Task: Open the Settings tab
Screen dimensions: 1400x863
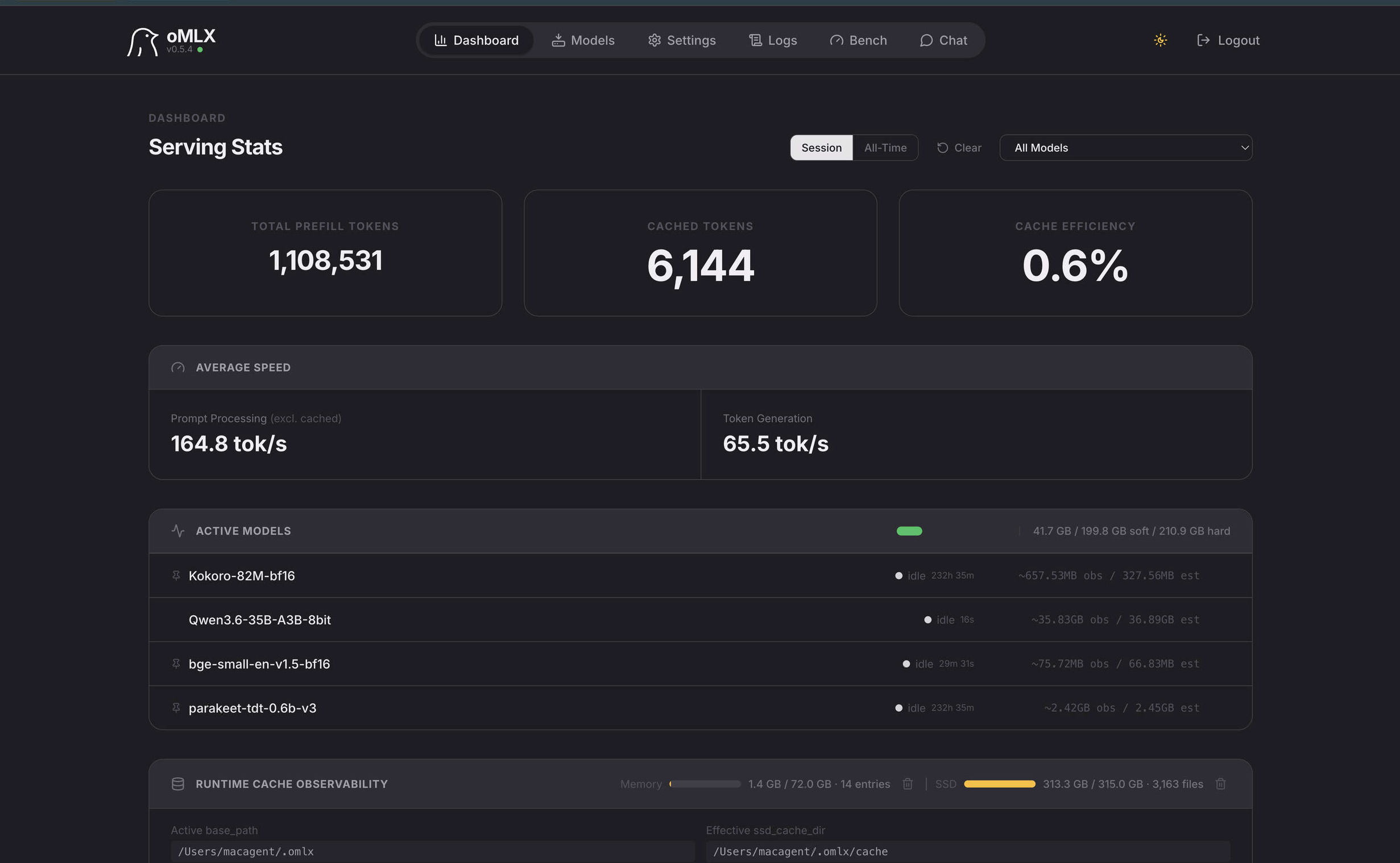Action: [681, 40]
